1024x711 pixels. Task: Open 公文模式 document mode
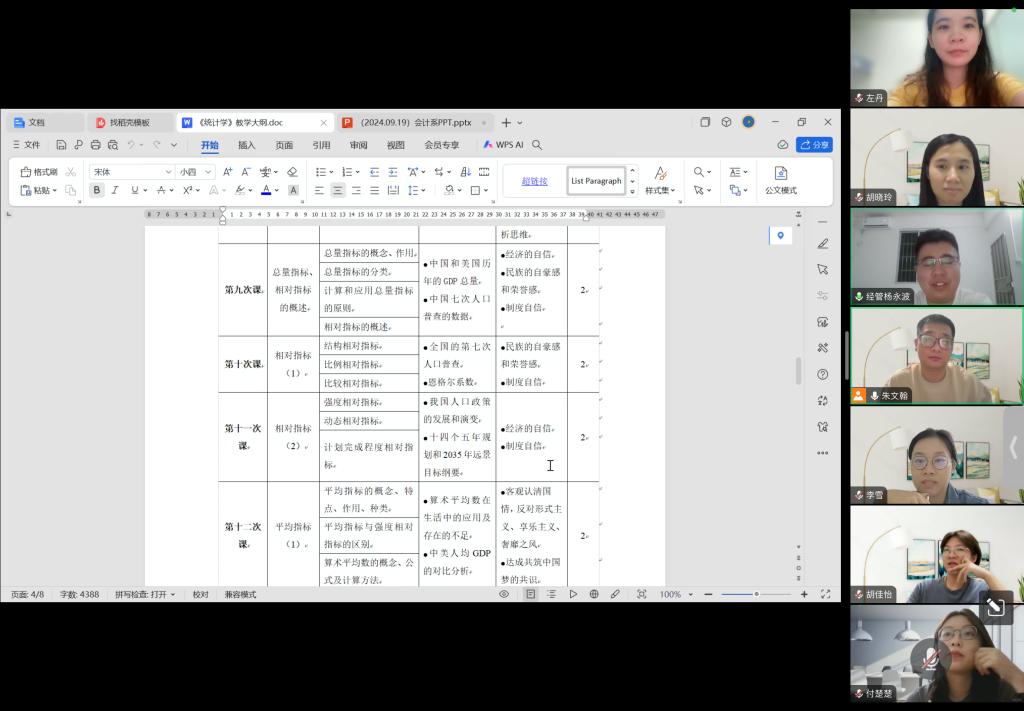781,180
